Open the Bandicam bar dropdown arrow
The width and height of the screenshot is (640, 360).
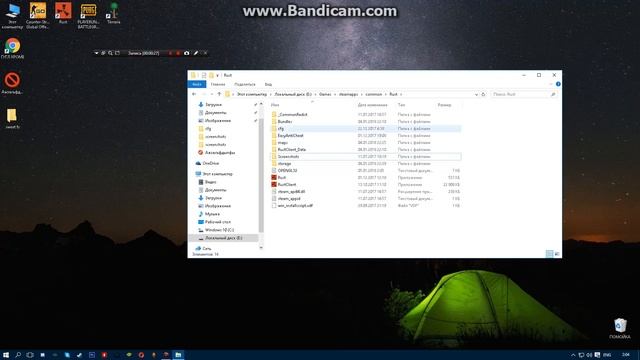click(96, 53)
